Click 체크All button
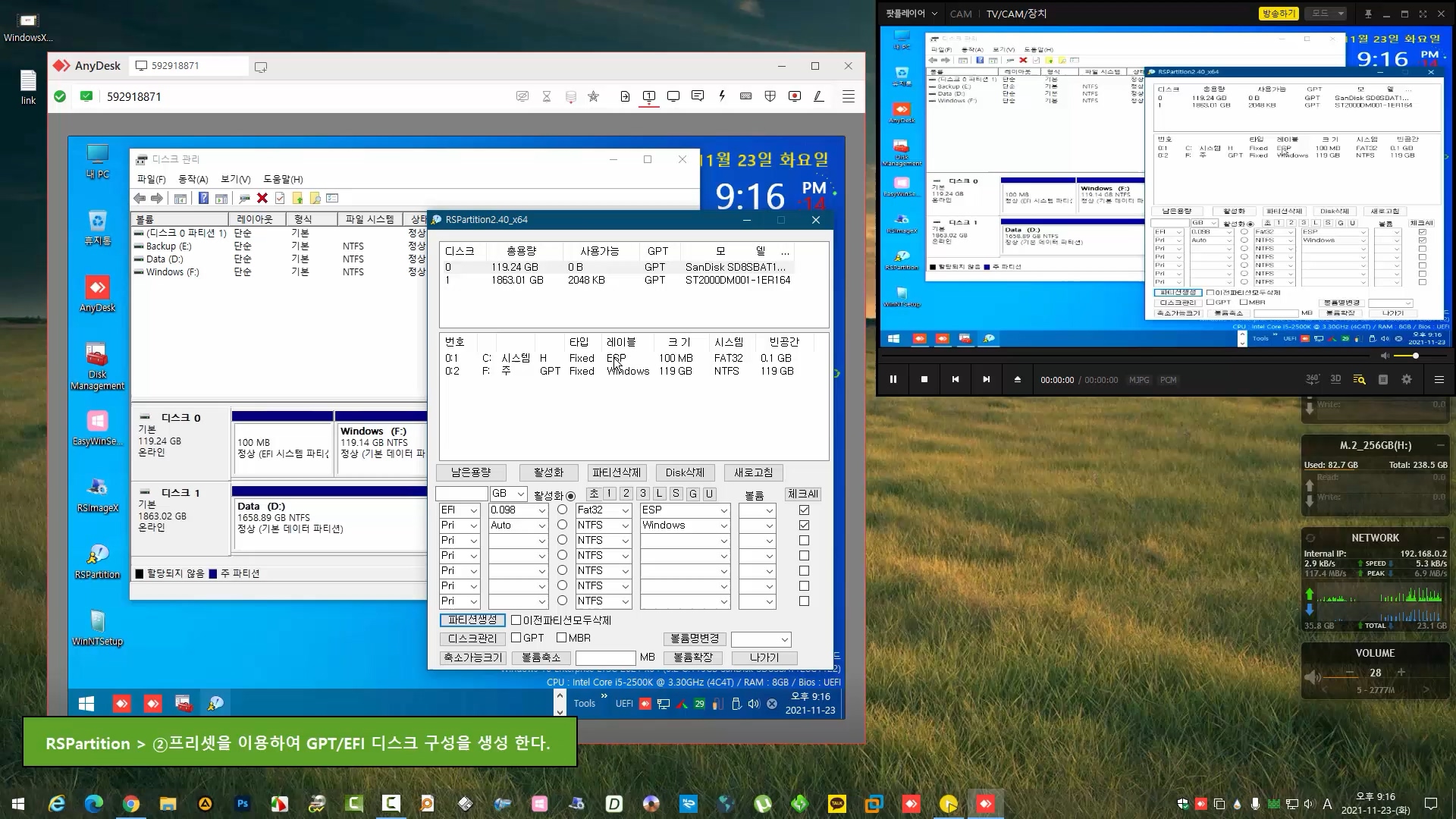Image resolution: width=1456 pixels, height=819 pixels. pos(802,494)
